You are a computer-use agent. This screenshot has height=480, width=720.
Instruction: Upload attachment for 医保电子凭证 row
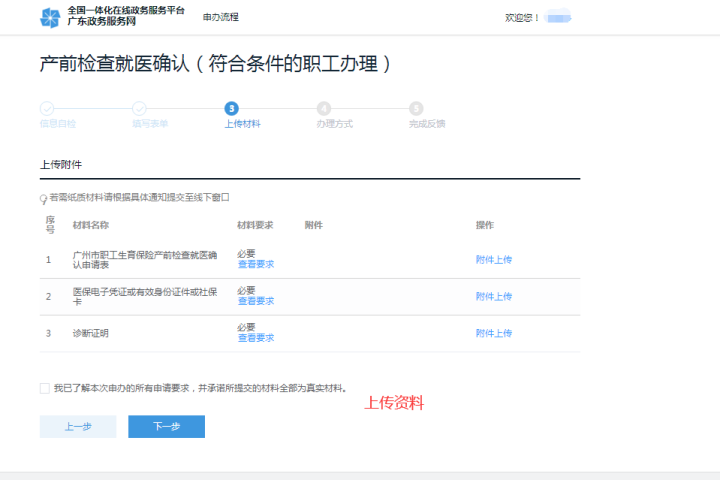493,296
